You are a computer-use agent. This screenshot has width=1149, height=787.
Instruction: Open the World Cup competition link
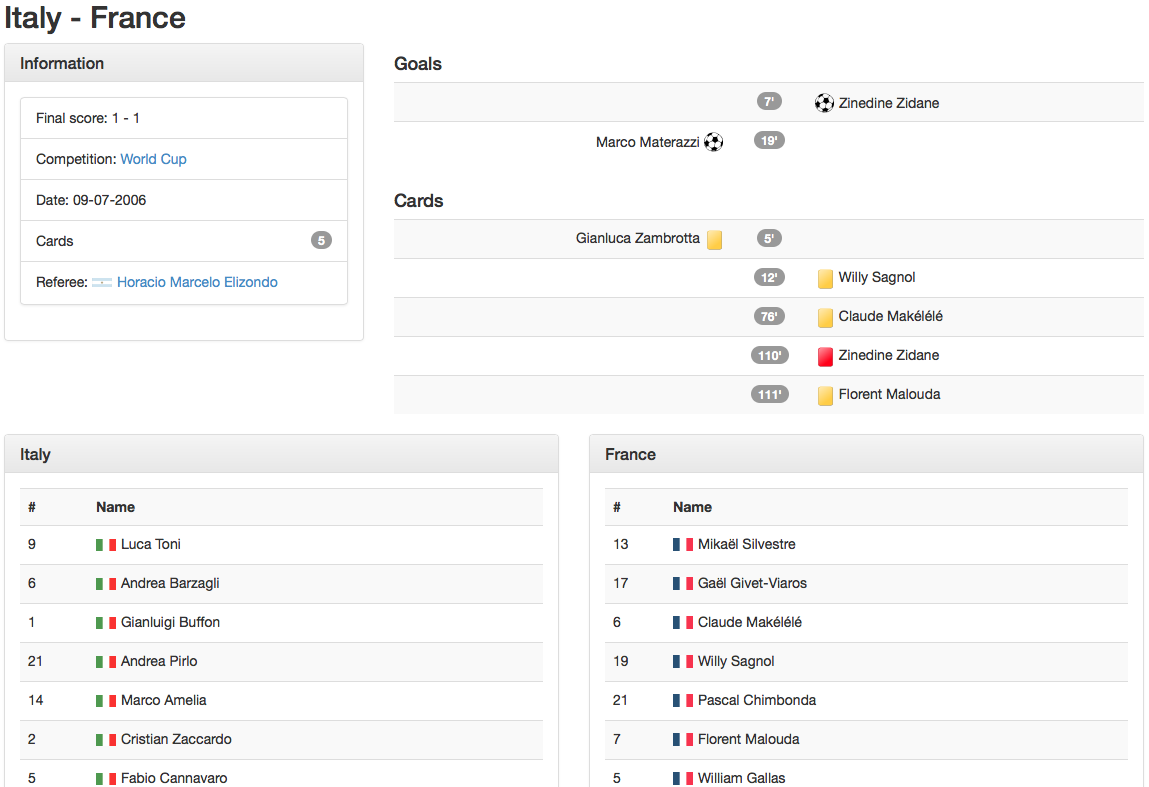point(153,159)
